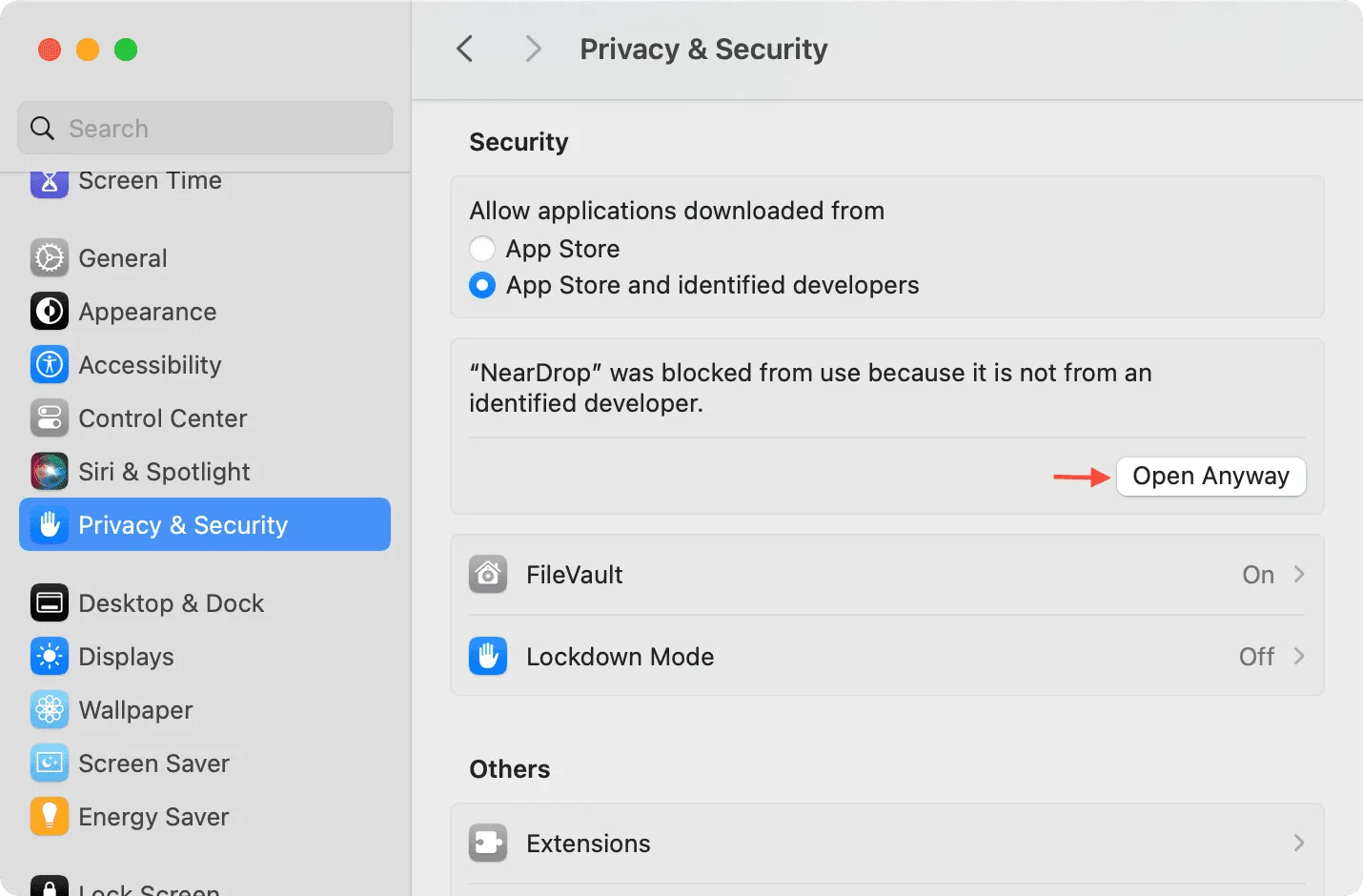Screen dimensions: 1363x896
Task: Click the Lockdown Mode Off status
Action: coord(1256,657)
